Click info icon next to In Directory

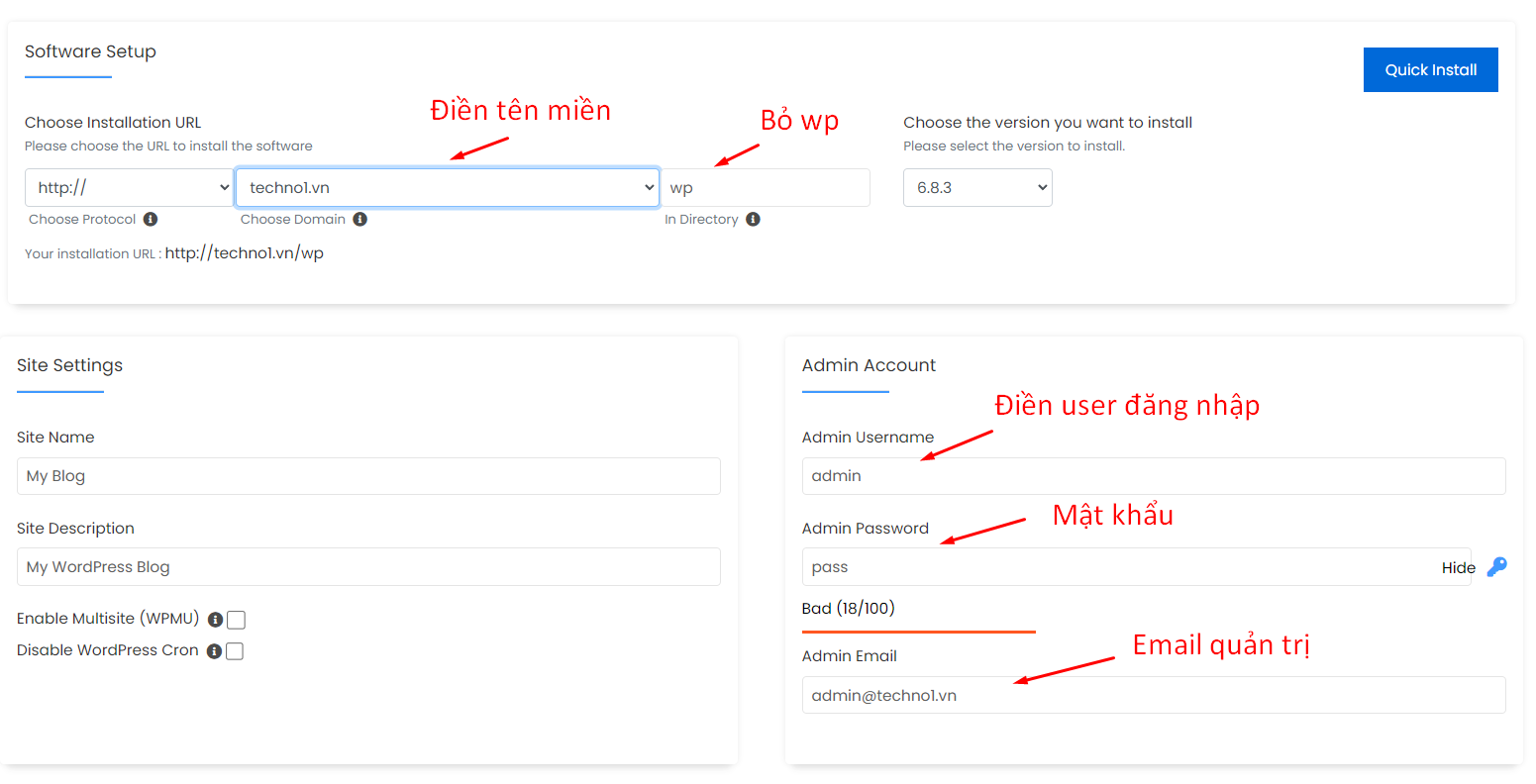coord(753,219)
